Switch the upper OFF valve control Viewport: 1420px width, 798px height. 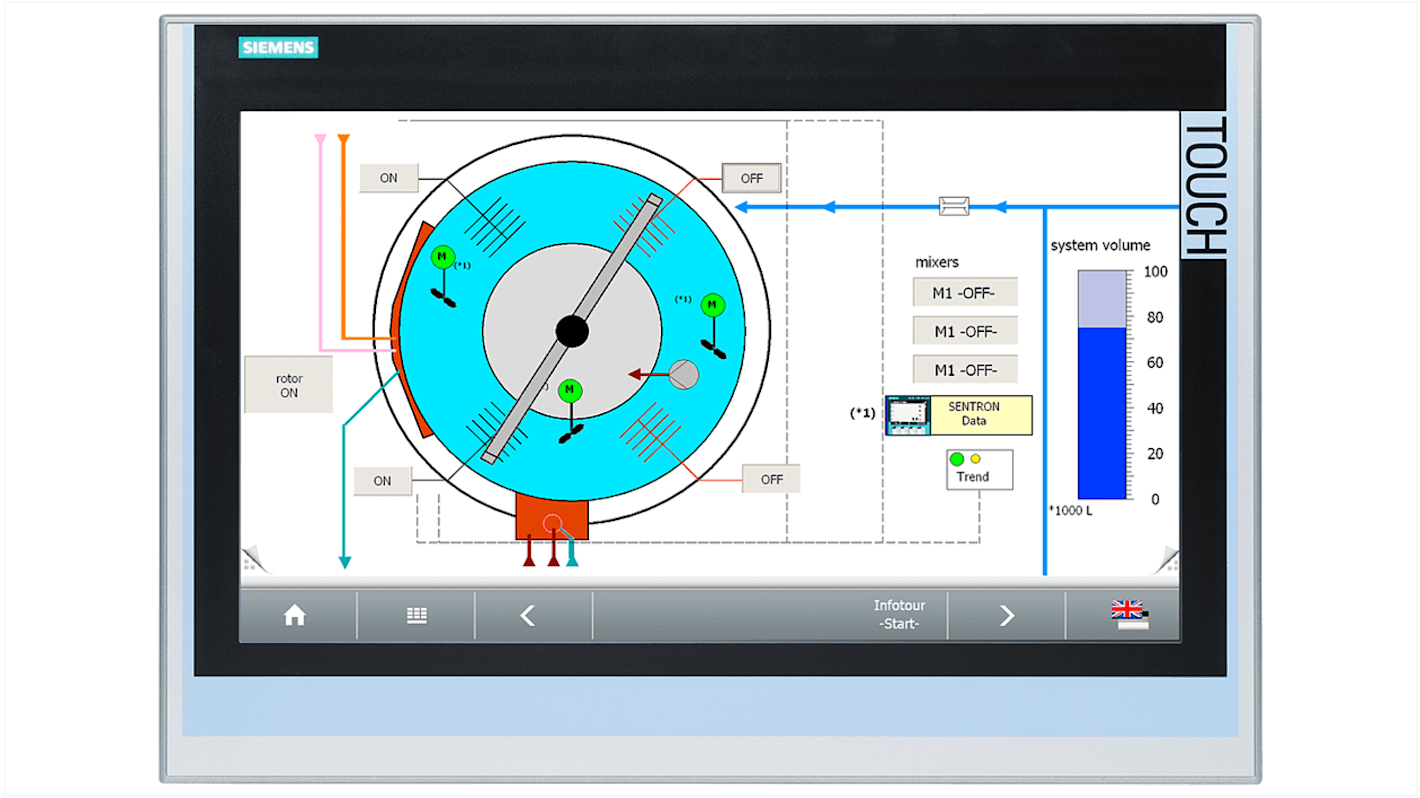(749, 177)
